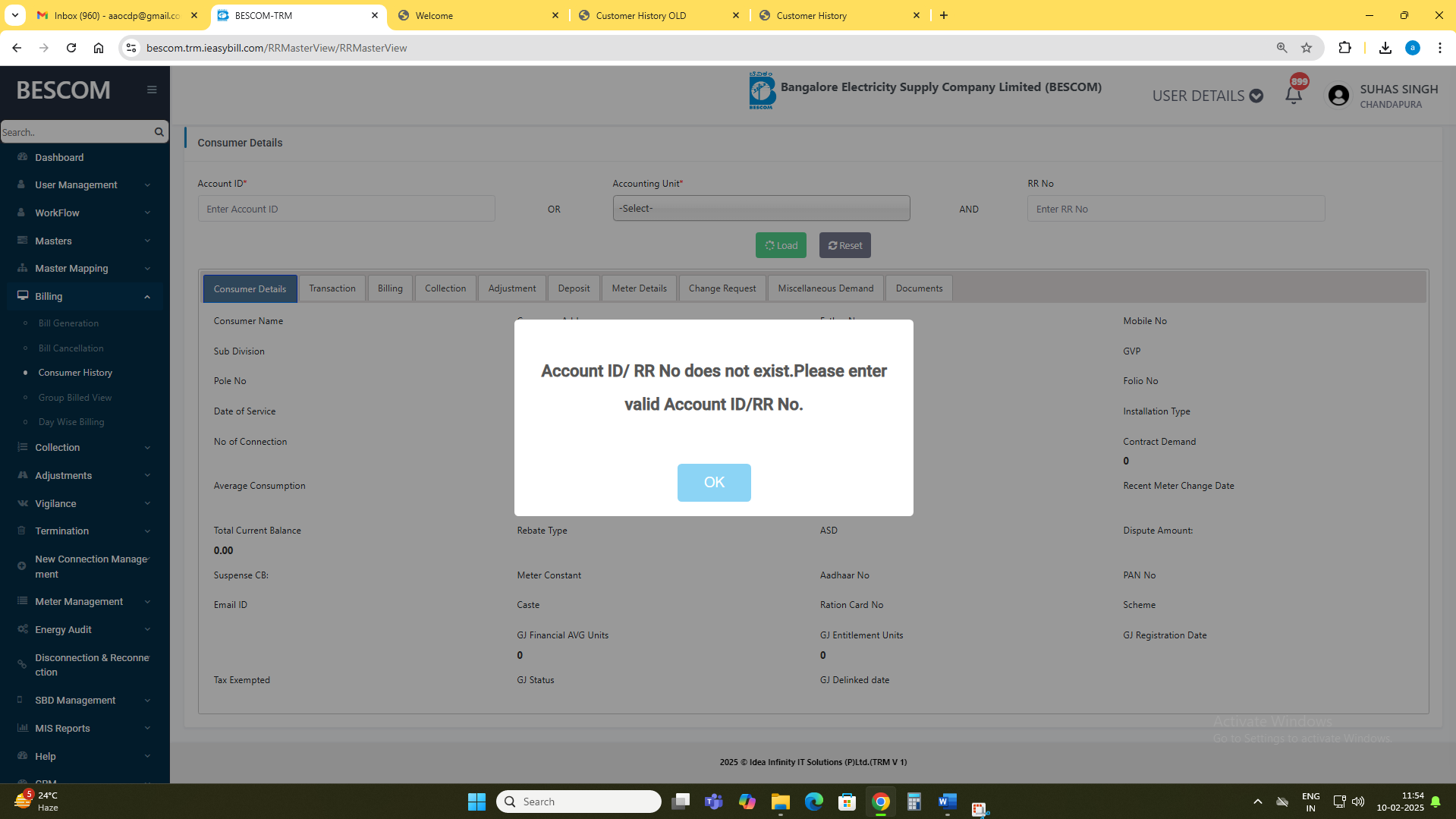Open Day Wise Billing submenu item
The image size is (1456, 819).
pyautogui.click(x=71, y=422)
